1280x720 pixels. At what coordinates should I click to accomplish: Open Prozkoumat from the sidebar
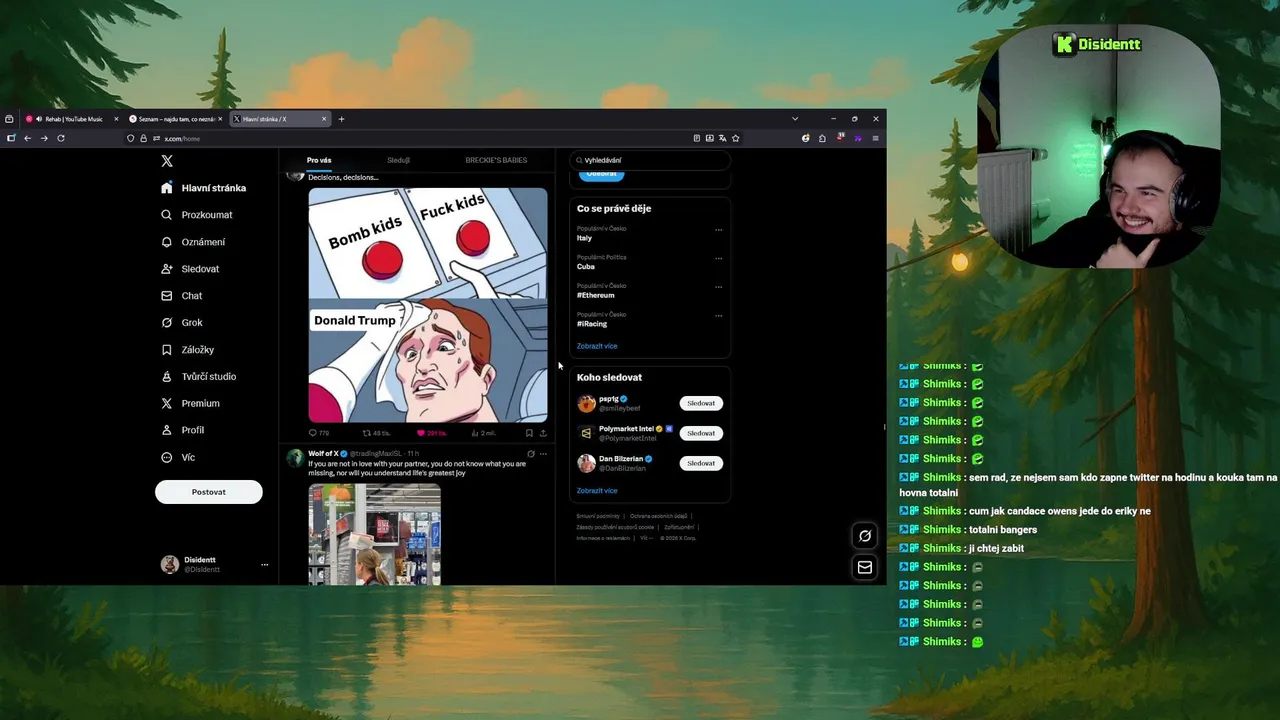click(x=197, y=215)
